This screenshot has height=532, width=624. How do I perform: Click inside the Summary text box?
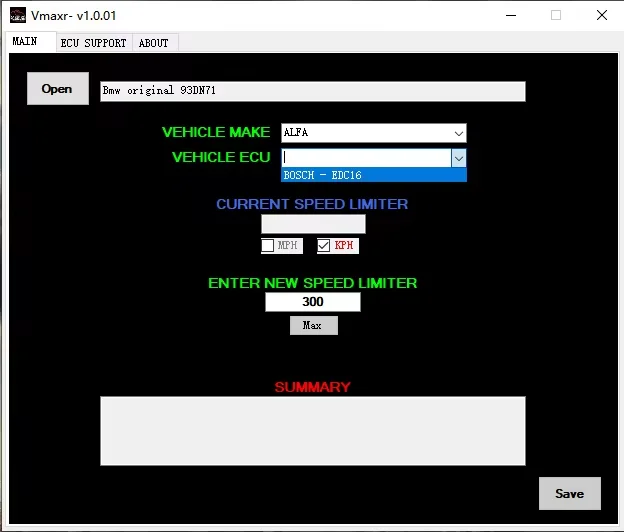point(312,430)
